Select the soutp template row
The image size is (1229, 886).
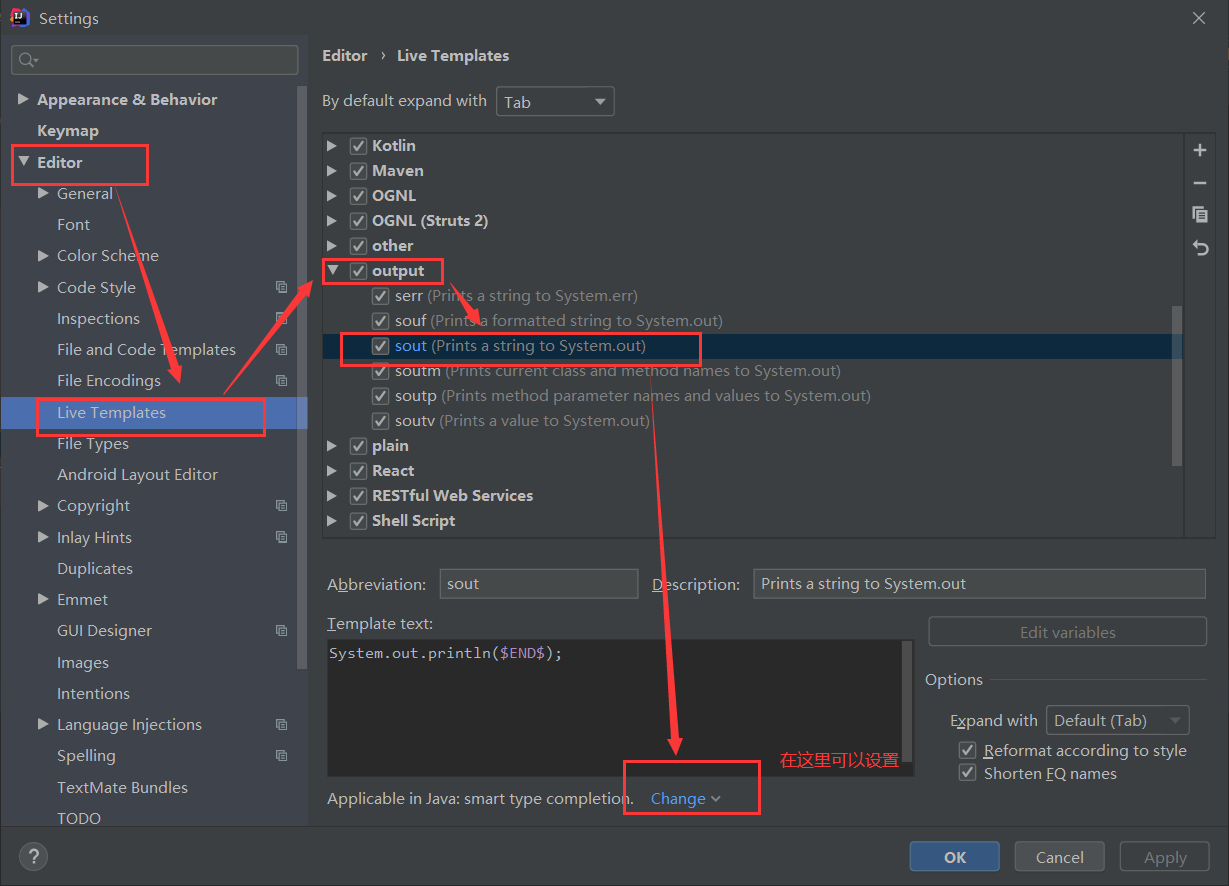[x=753, y=396]
